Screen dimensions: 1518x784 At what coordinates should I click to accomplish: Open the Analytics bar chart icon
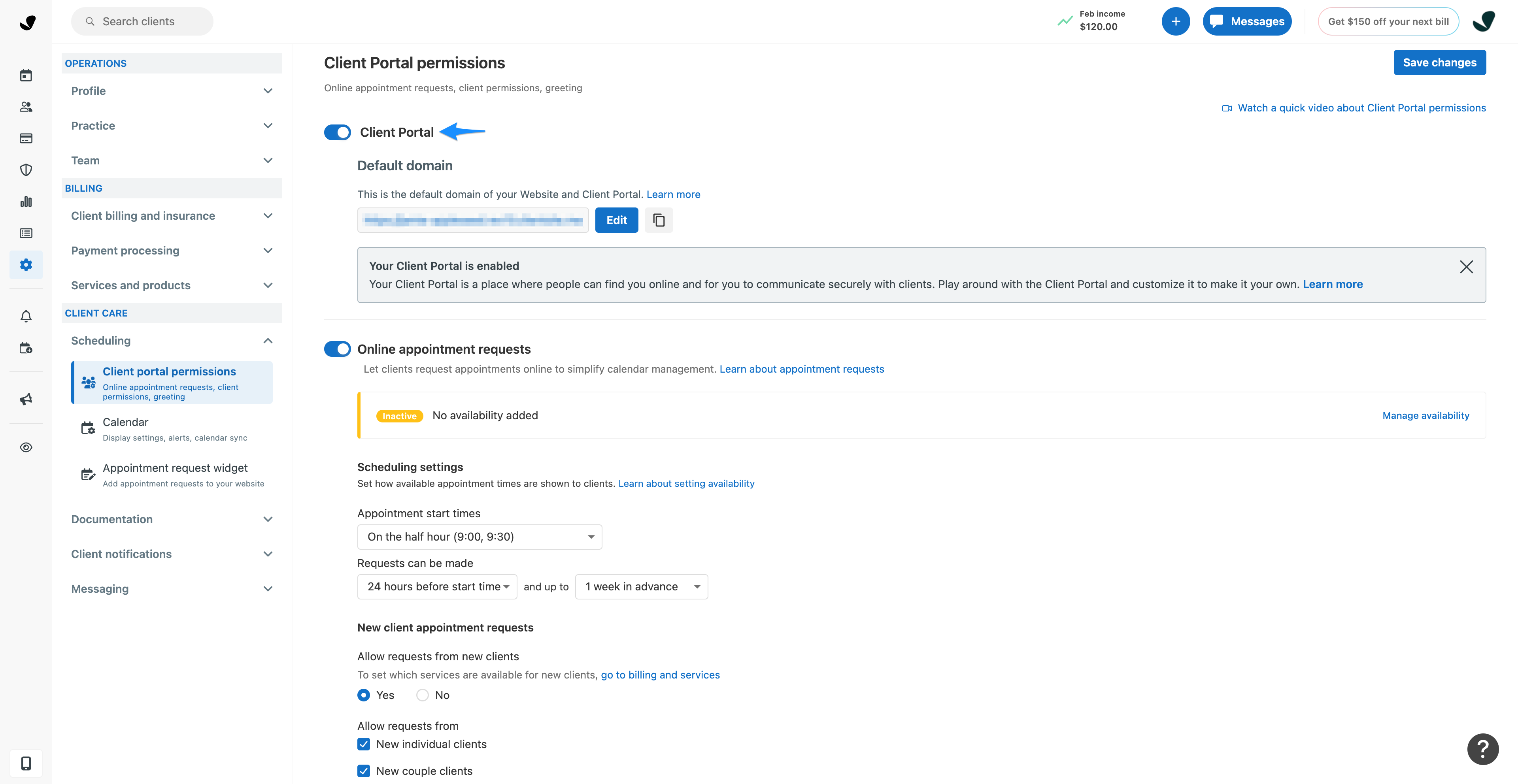pos(26,202)
